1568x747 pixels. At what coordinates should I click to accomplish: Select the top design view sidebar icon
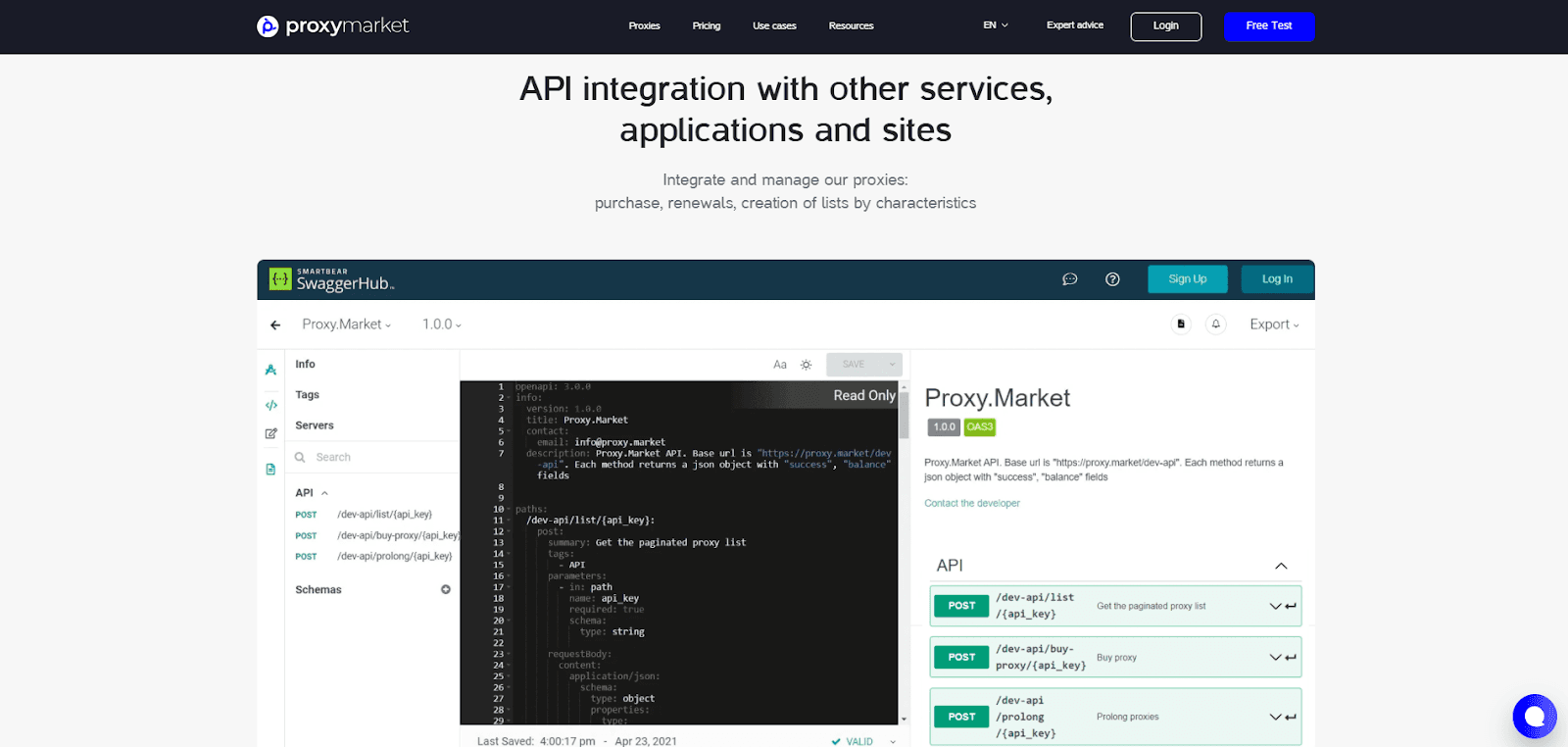pos(270,370)
